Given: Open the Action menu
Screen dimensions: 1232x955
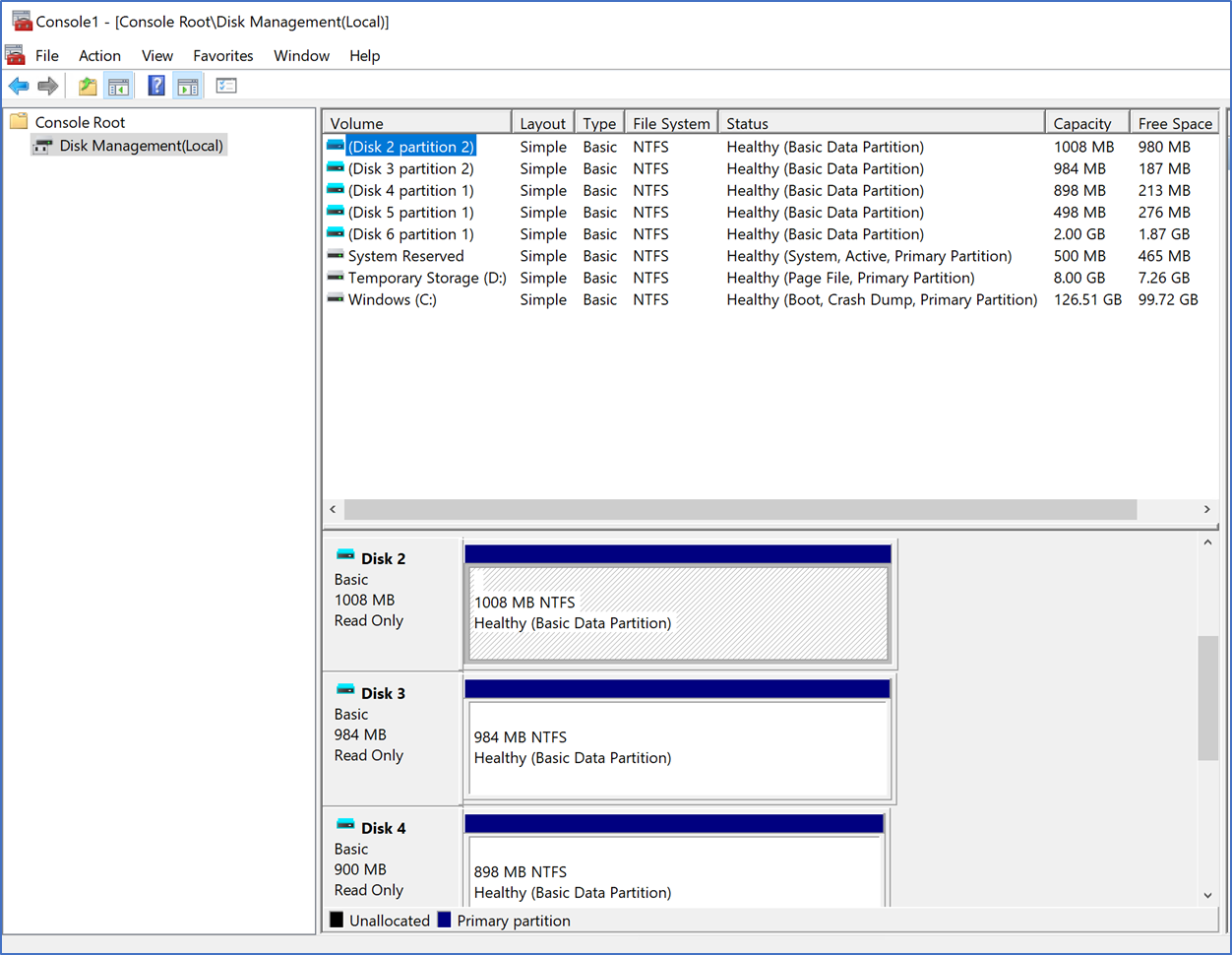Looking at the screenshot, I should [100, 56].
